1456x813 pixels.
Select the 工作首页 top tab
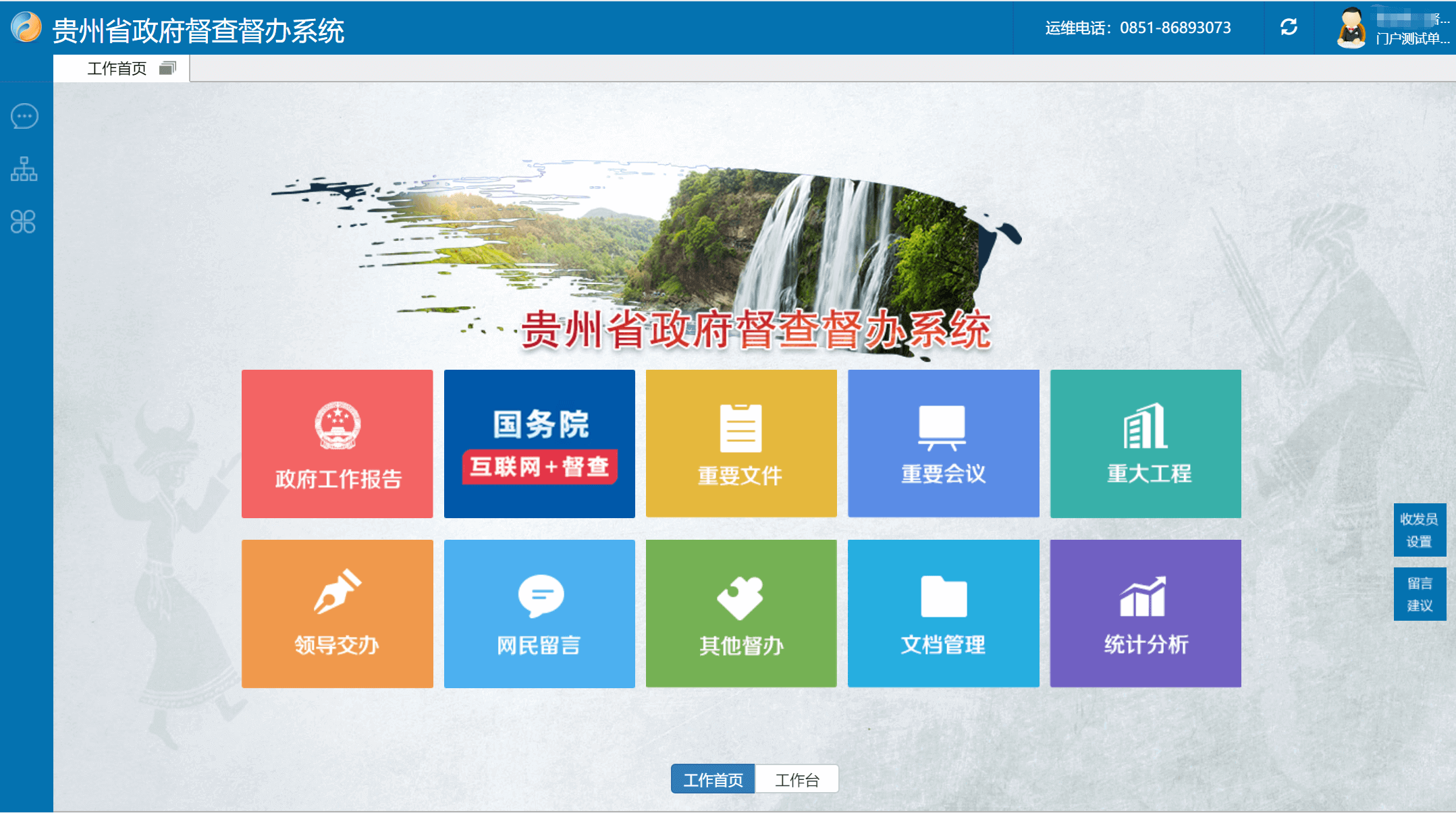click(122, 68)
